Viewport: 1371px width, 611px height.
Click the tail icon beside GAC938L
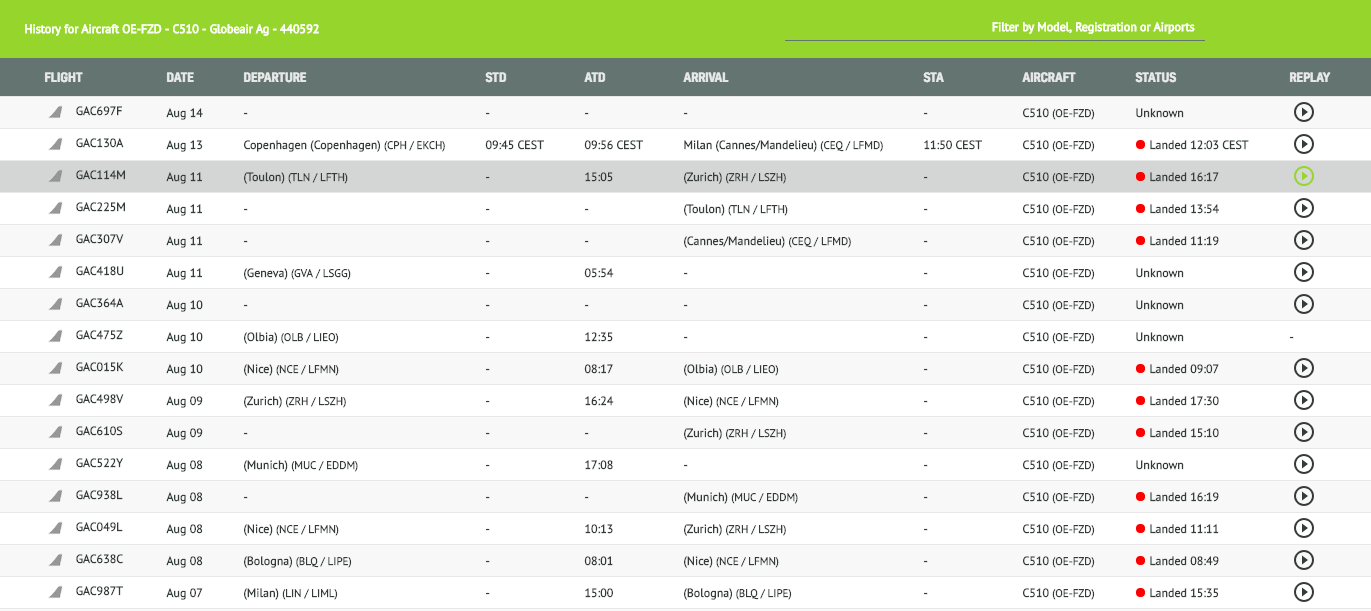(x=56, y=497)
